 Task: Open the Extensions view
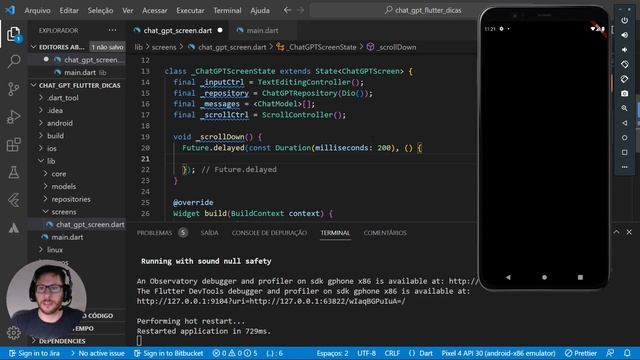click(x=13, y=144)
